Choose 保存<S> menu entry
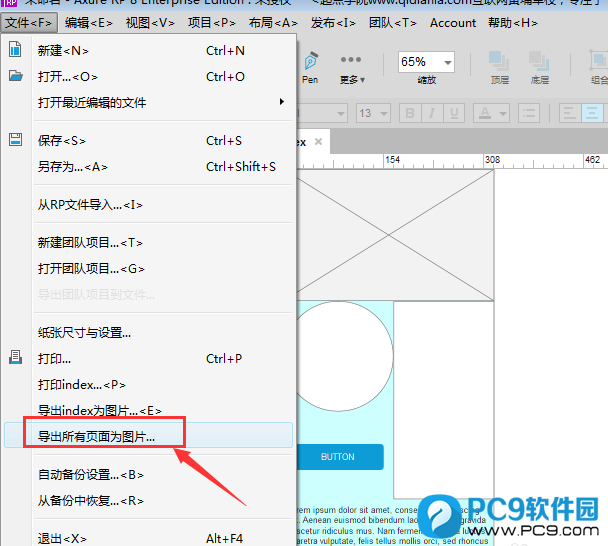The height and width of the screenshot is (546, 608). [x=148, y=140]
